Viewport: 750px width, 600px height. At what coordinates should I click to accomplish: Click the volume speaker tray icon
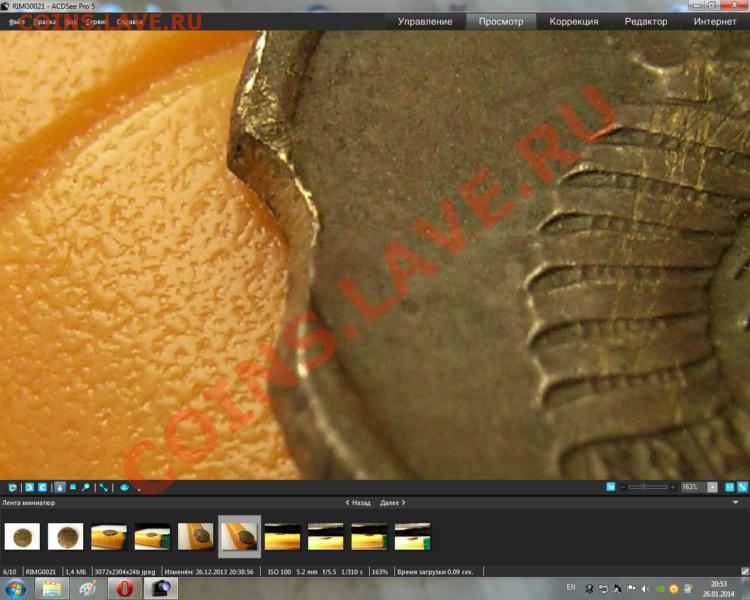pyautogui.click(x=646, y=589)
